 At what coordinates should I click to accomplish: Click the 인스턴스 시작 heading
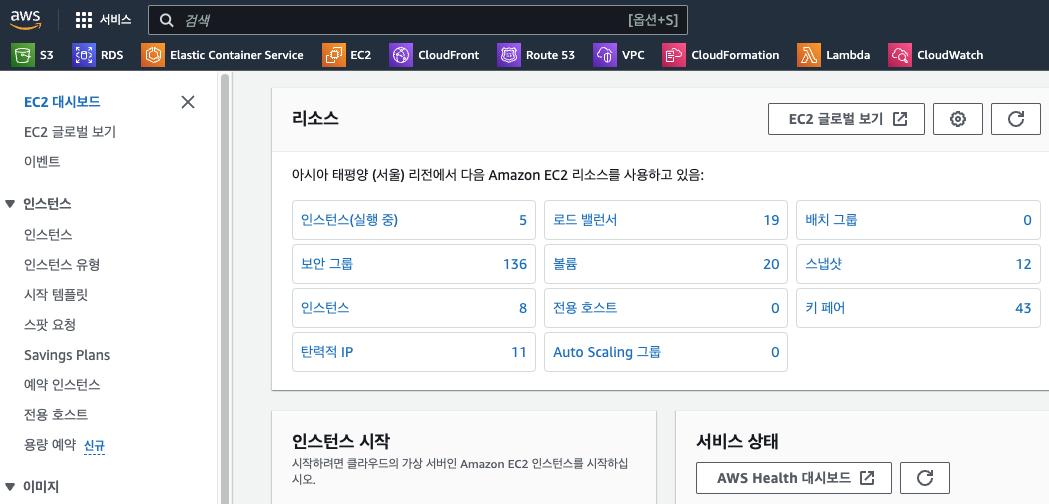341,441
